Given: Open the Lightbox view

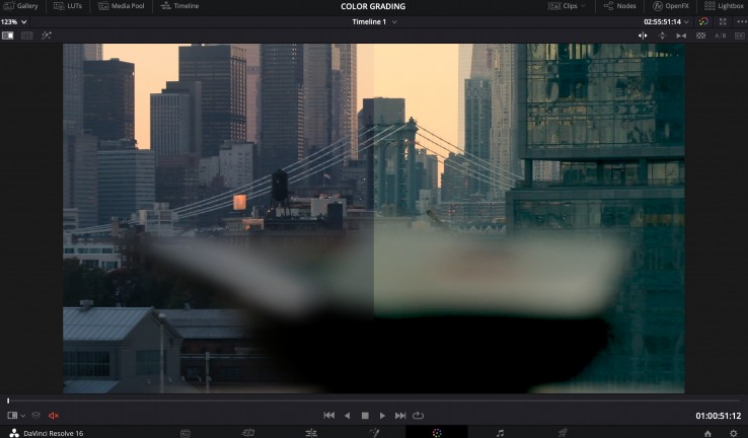Looking at the screenshot, I should (723, 6).
